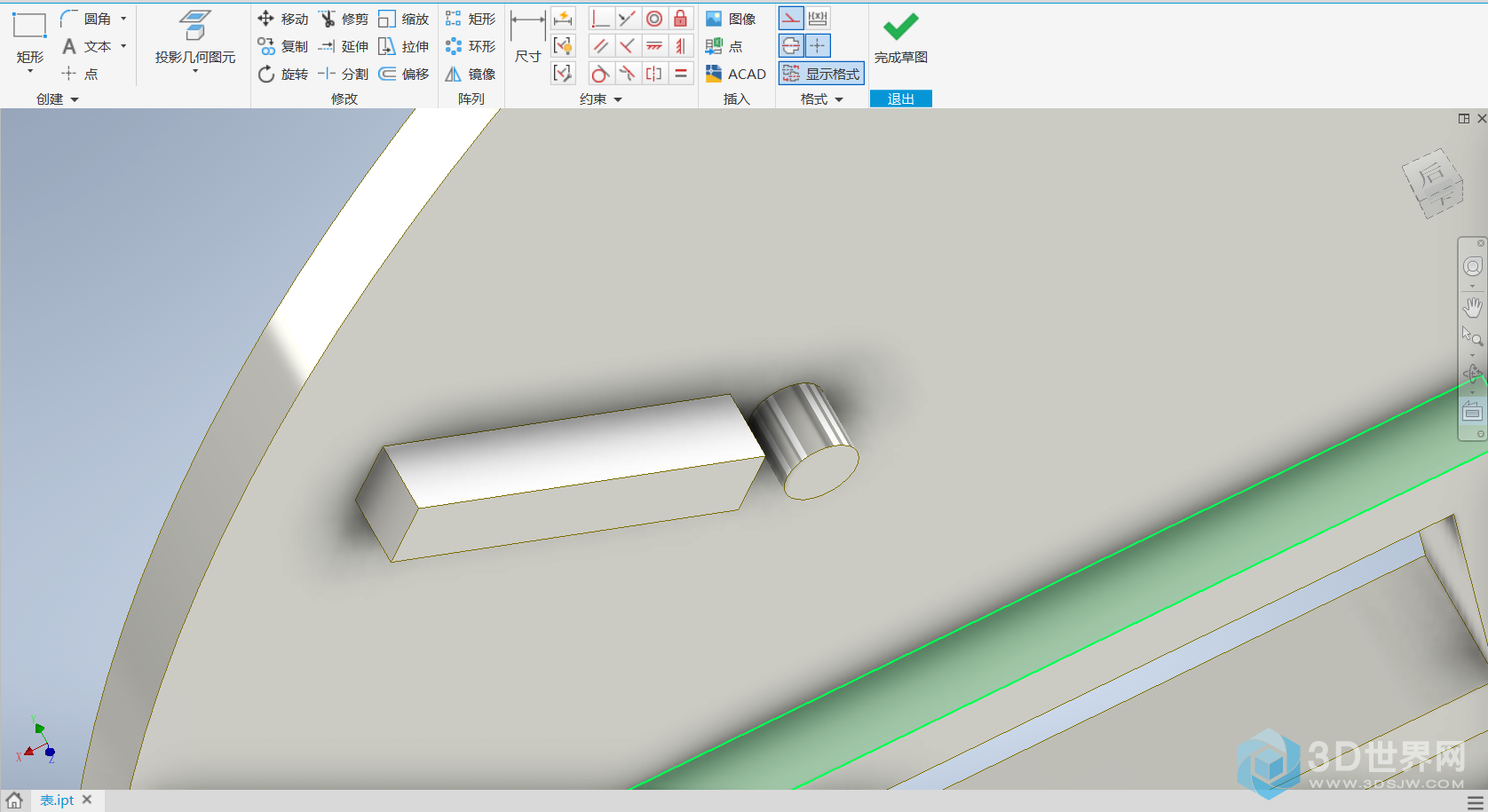1488x812 pixels.
Task: Toggle the driven dimension format
Action: pos(818,18)
